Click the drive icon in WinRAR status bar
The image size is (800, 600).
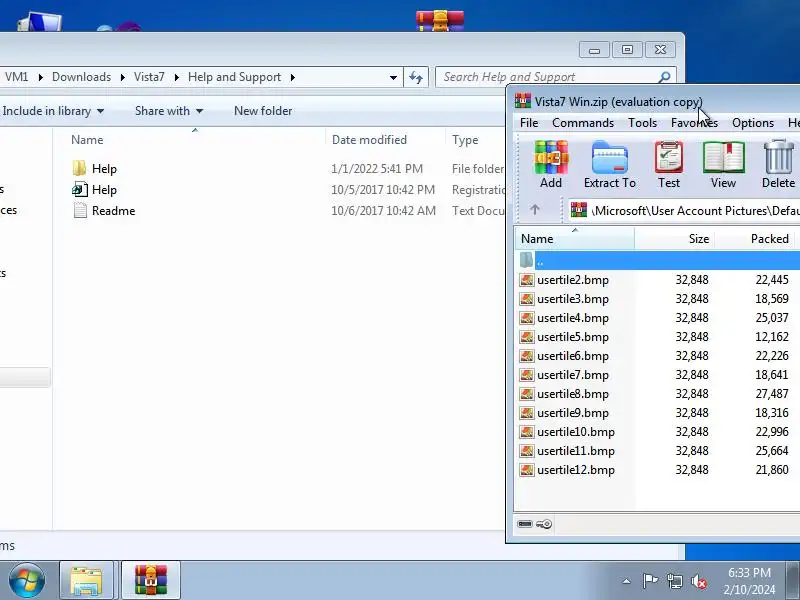coord(524,524)
